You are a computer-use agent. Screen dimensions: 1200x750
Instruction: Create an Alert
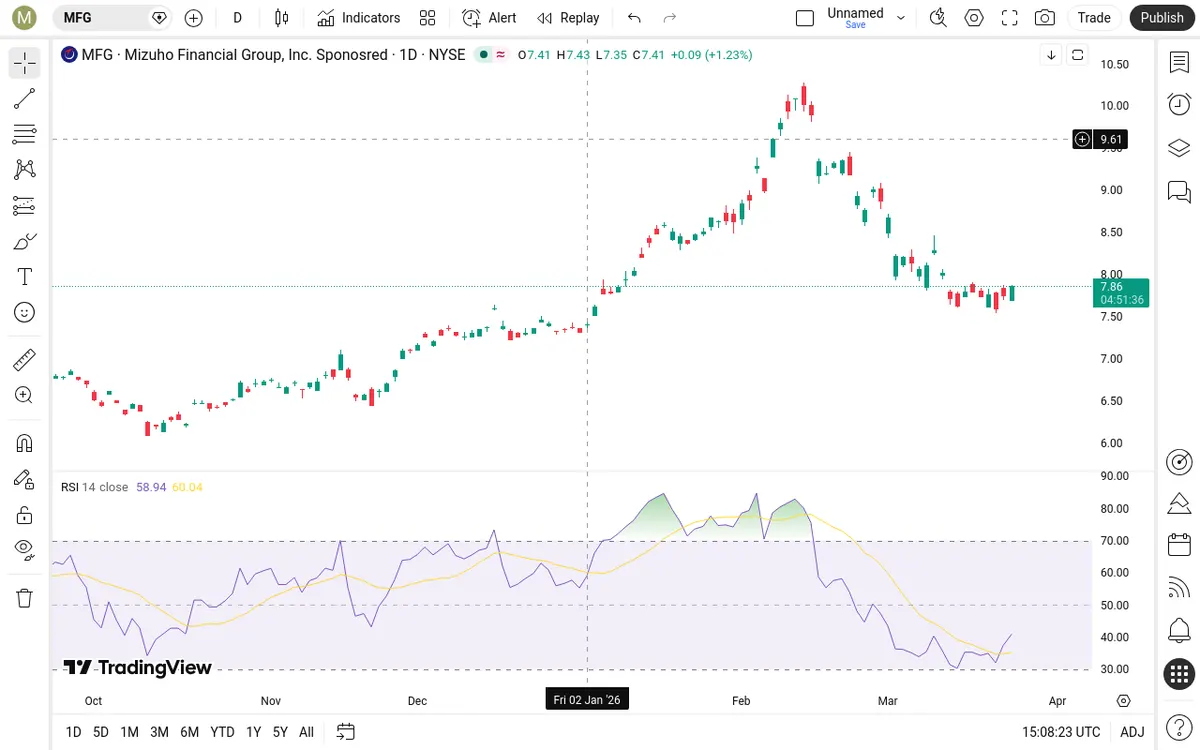click(x=489, y=18)
